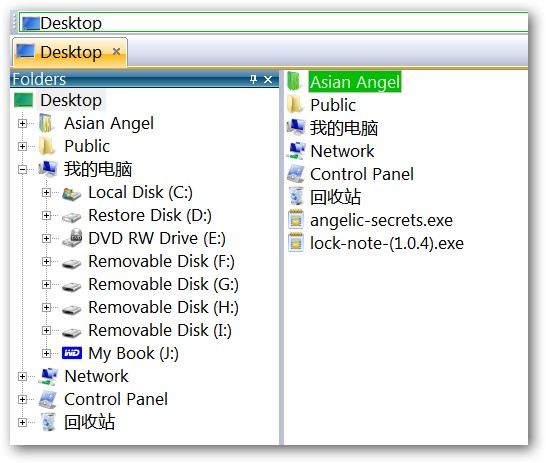The width and height of the screenshot is (546, 463).
Task: Close the Desktop tab
Action: (x=117, y=52)
